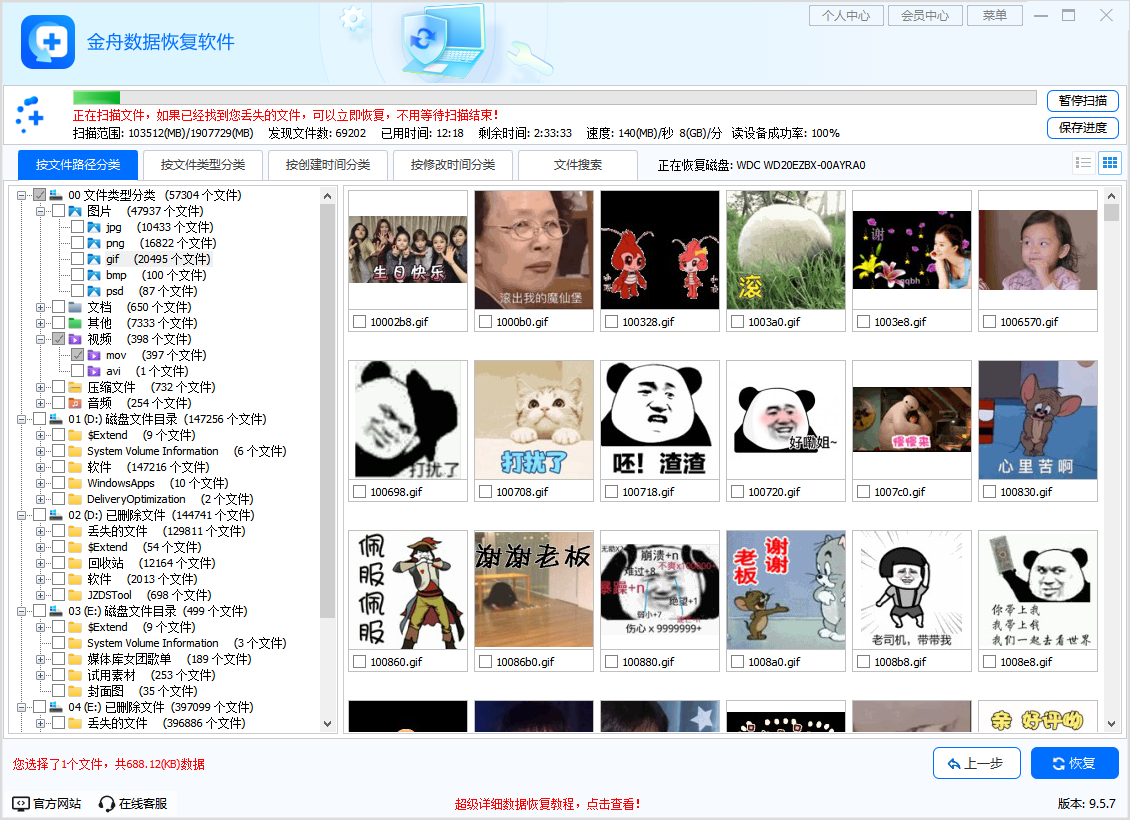This screenshot has width=1130, height=820.
Task: Click the 在线客服 headset icon
Action: point(107,803)
